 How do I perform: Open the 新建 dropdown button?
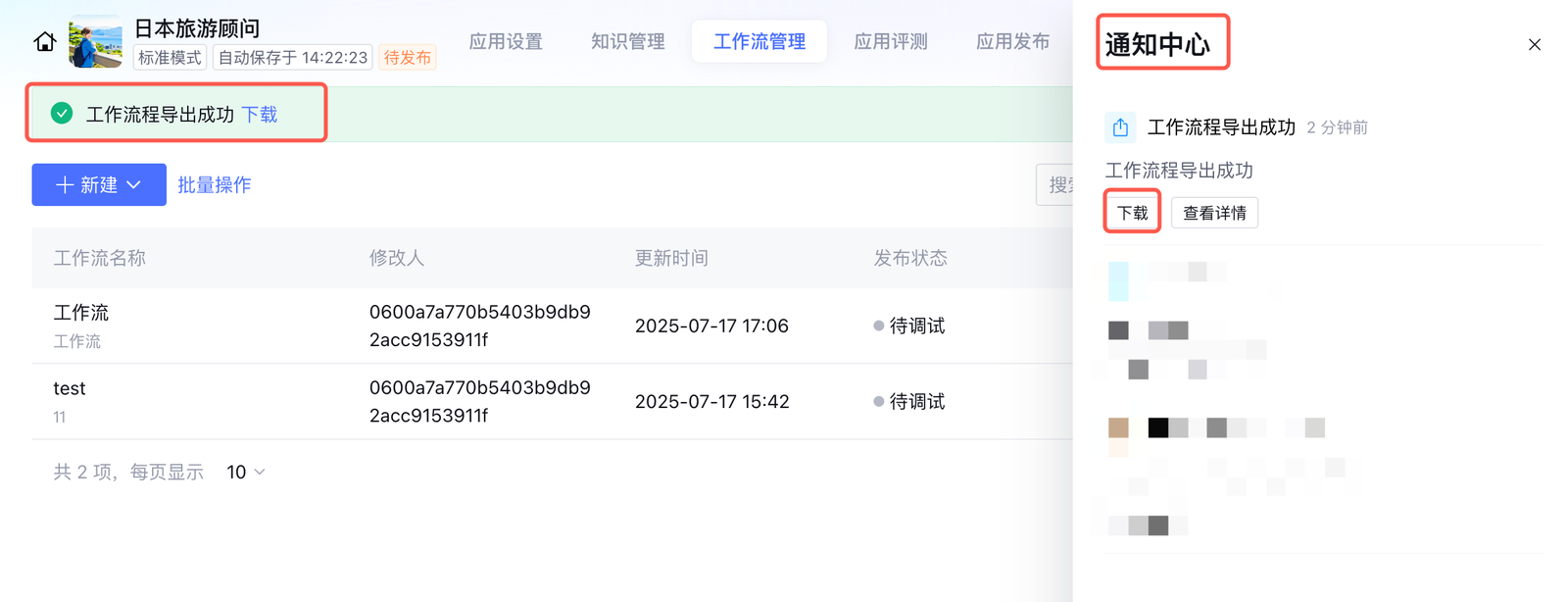99,185
